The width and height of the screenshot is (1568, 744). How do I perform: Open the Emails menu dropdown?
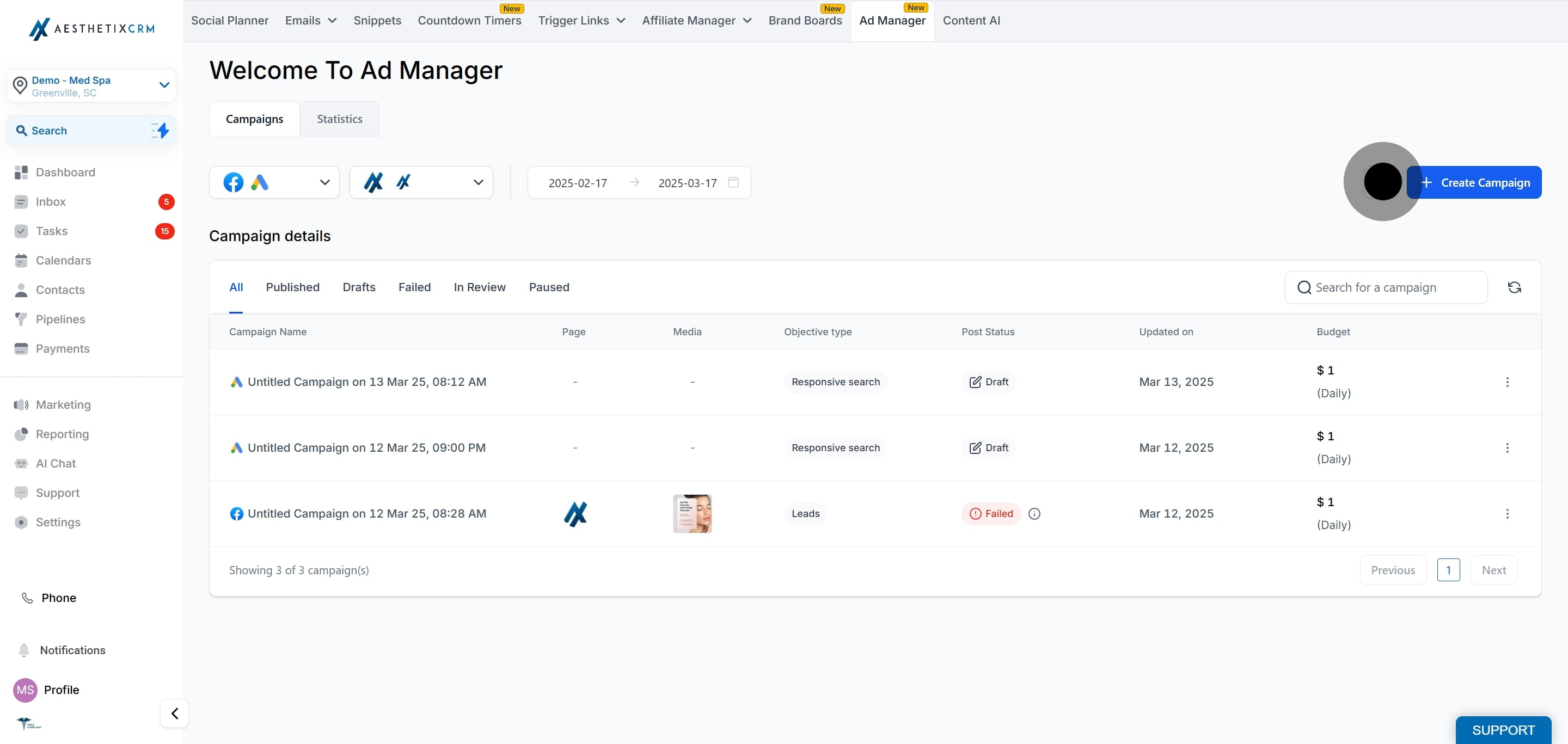point(310,21)
